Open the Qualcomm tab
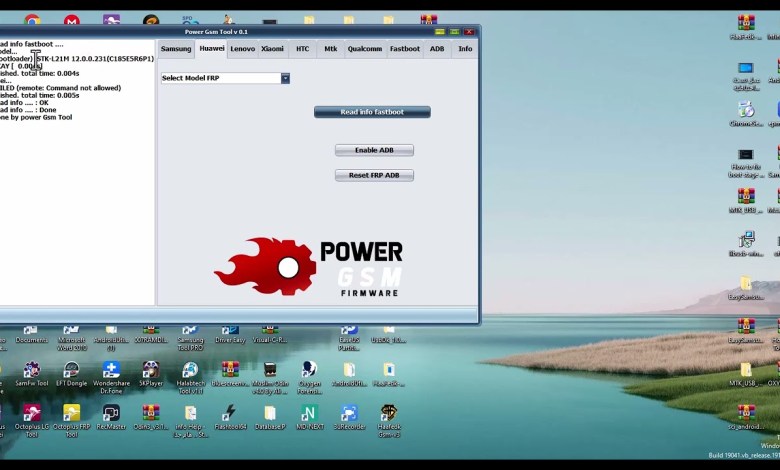 tap(365, 48)
